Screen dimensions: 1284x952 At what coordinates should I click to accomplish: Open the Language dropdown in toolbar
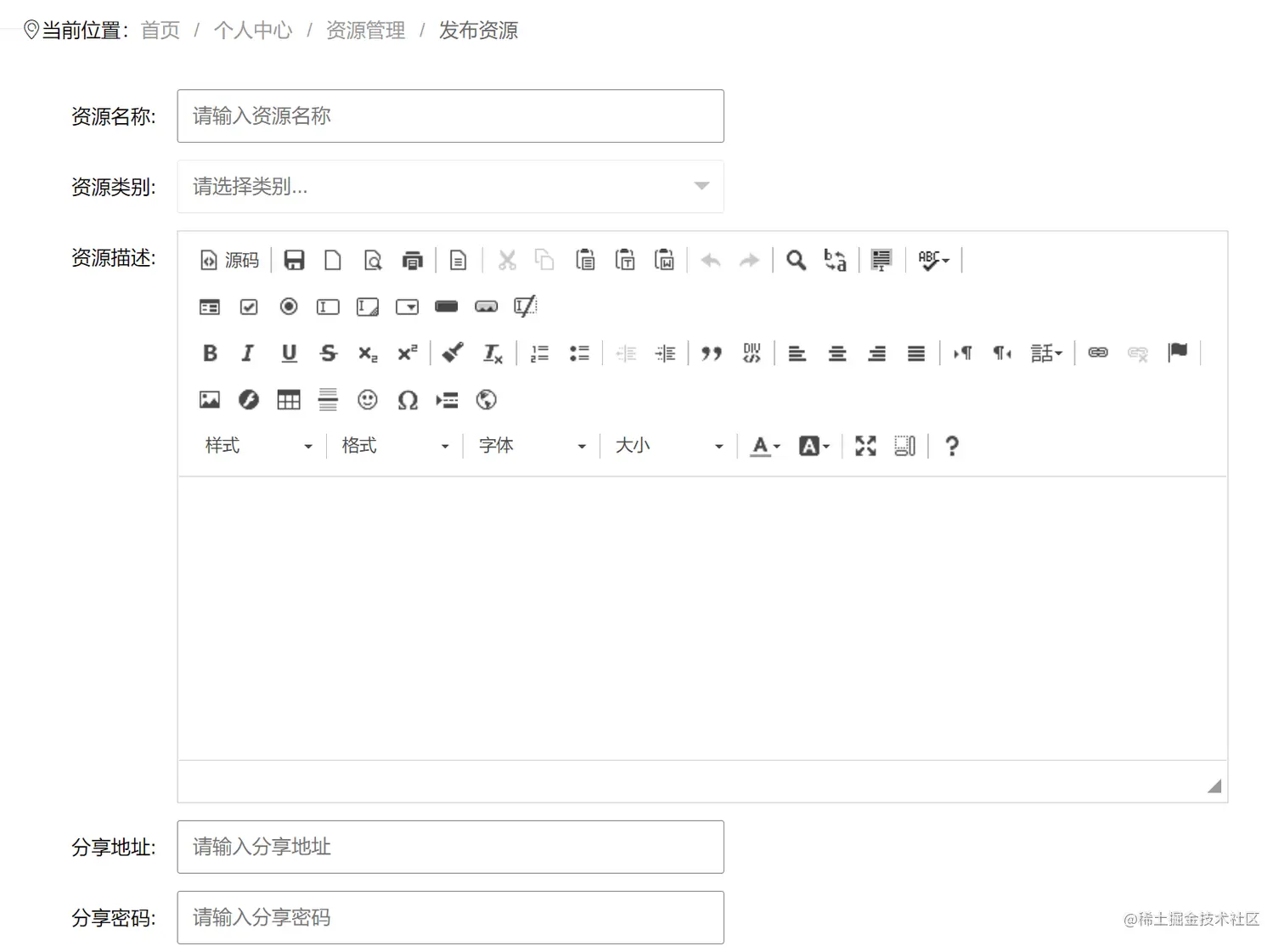(1046, 353)
